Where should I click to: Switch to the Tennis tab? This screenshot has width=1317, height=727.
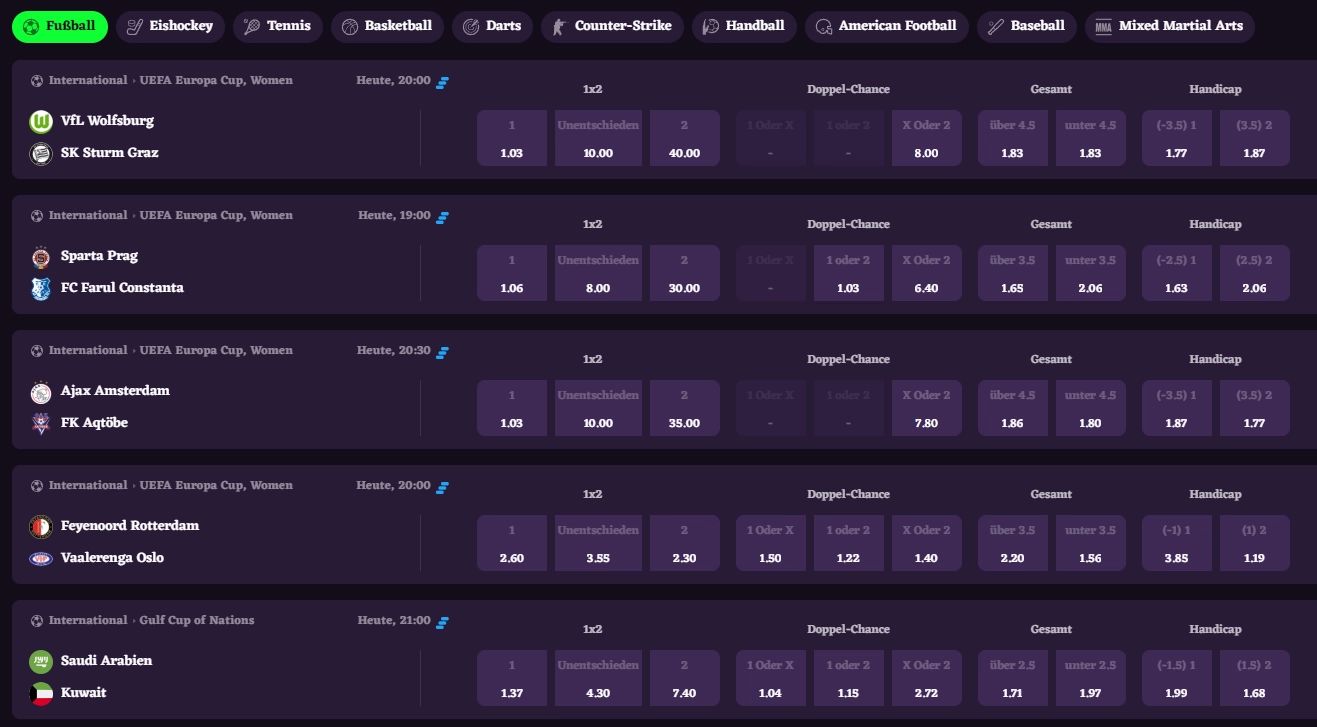(278, 26)
